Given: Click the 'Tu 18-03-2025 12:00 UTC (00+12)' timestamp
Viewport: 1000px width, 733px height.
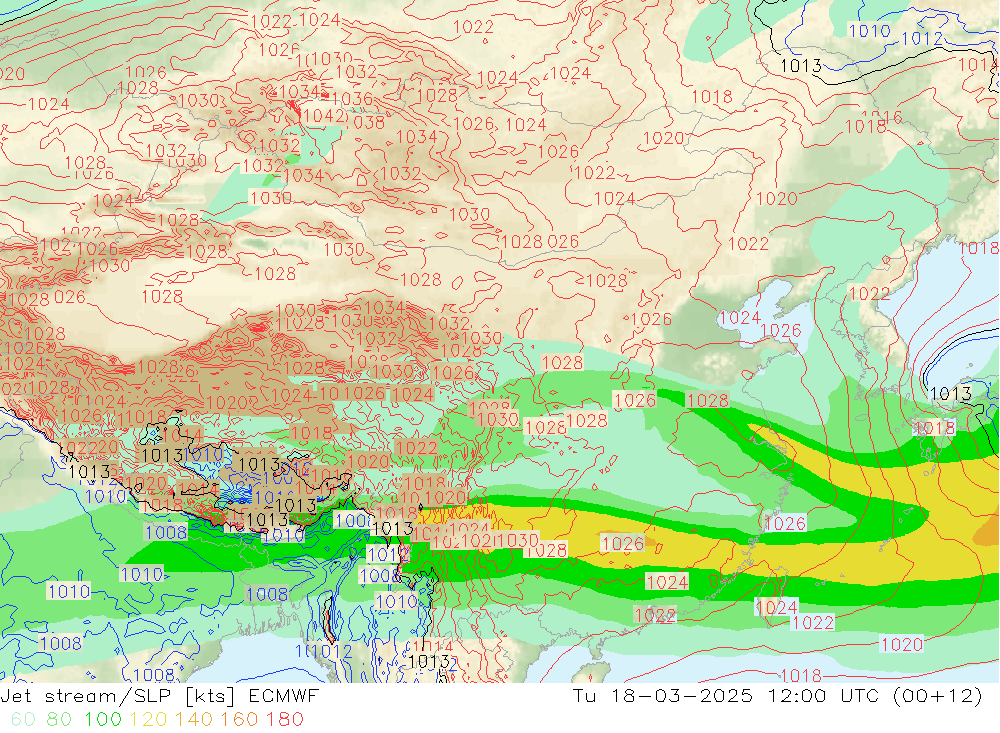Looking at the screenshot, I should click(x=777, y=695).
